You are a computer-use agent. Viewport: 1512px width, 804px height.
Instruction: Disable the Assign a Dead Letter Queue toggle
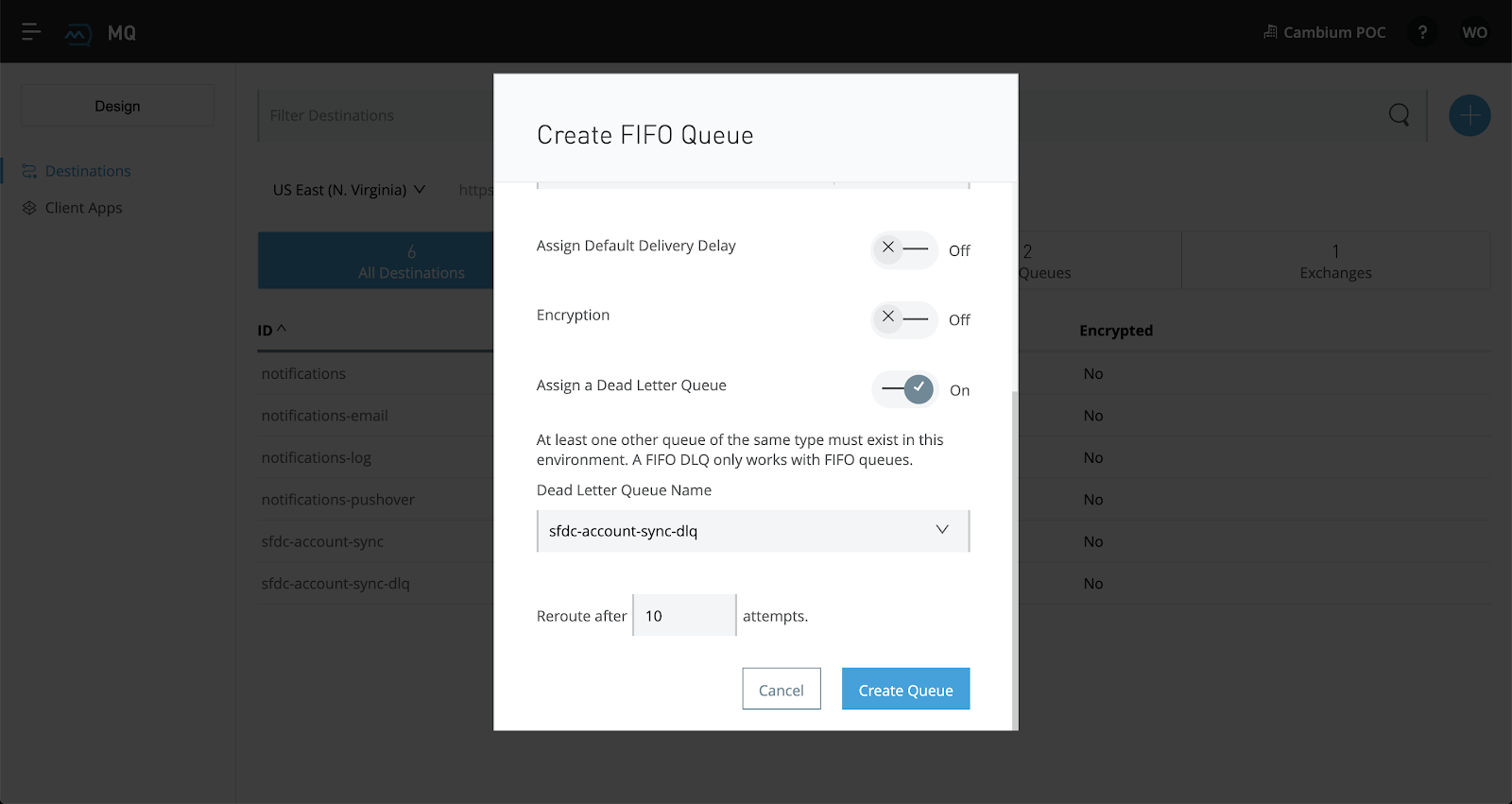(903, 389)
